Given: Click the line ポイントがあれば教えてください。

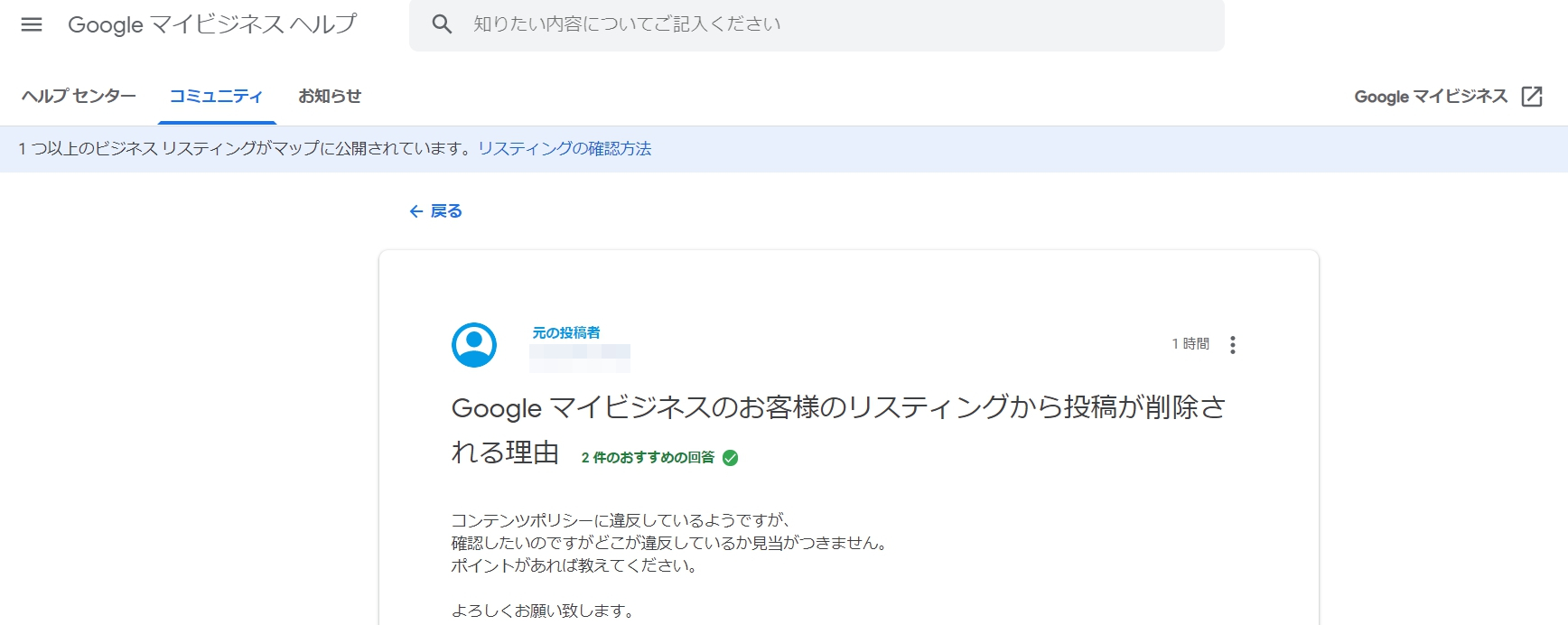Looking at the screenshot, I should tap(574, 566).
